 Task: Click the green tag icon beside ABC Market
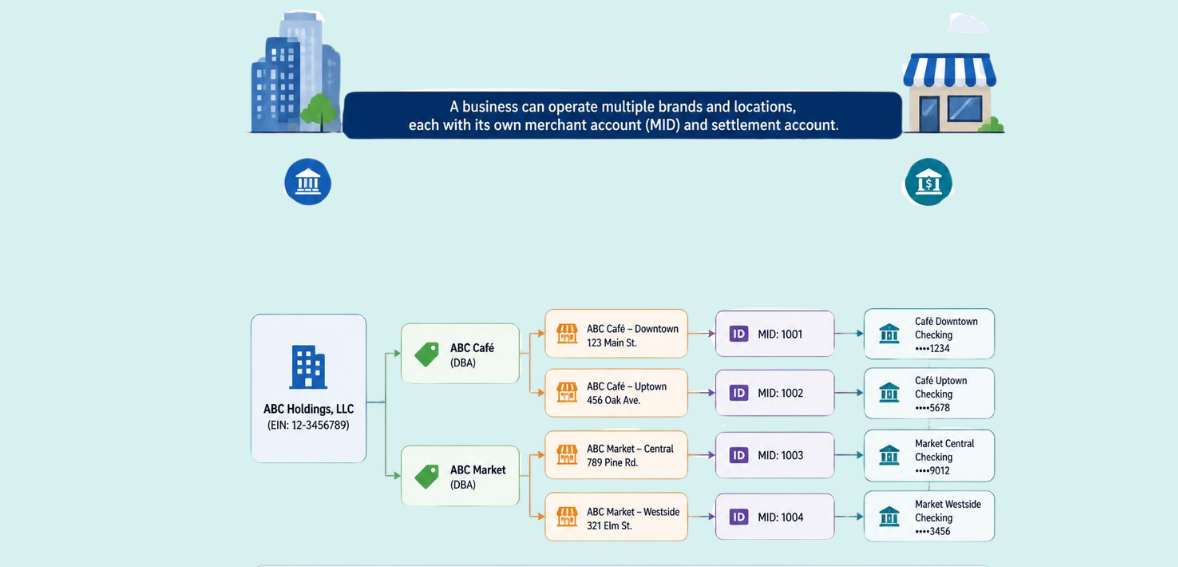coord(427,476)
